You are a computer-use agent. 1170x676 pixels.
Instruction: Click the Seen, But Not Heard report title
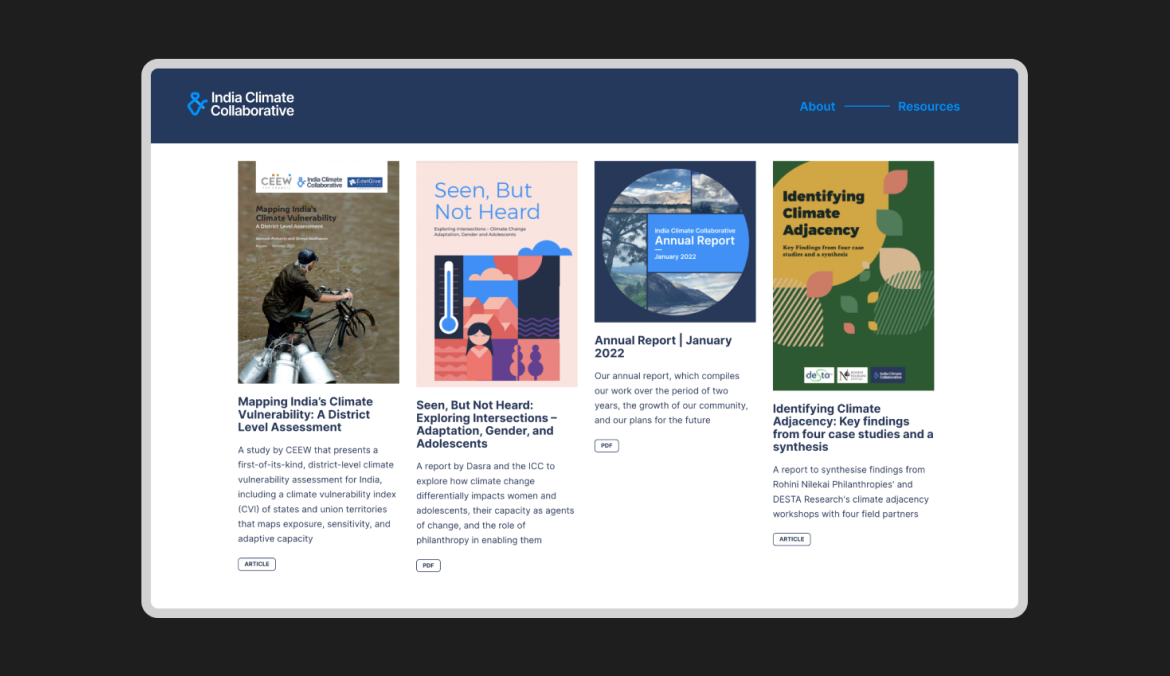click(x=487, y=425)
